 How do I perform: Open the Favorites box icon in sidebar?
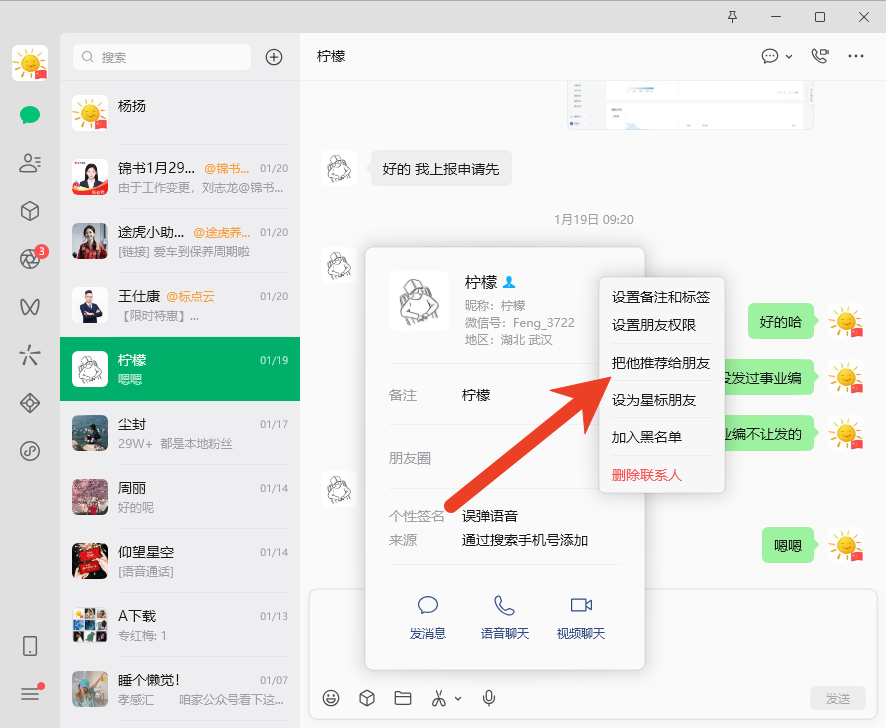pyautogui.click(x=30, y=212)
